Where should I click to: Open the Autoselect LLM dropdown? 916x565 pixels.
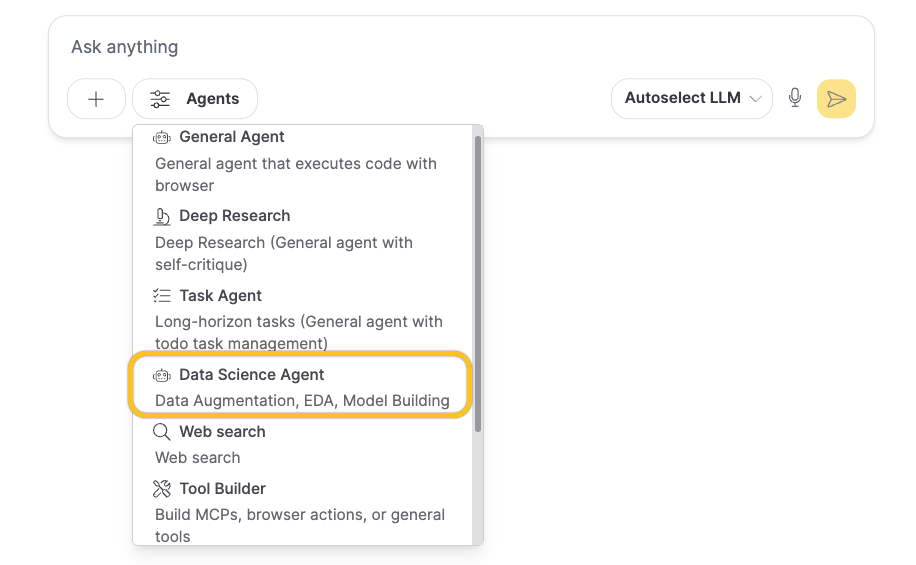coord(690,98)
